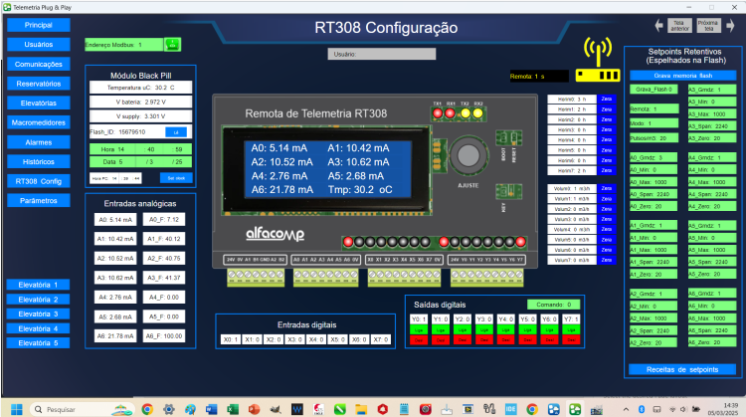Open the Comunicações screen

click(x=38, y=64)
